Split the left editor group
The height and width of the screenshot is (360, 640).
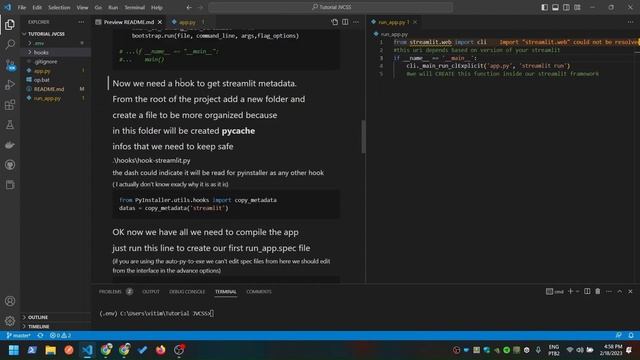click(345, 22)
